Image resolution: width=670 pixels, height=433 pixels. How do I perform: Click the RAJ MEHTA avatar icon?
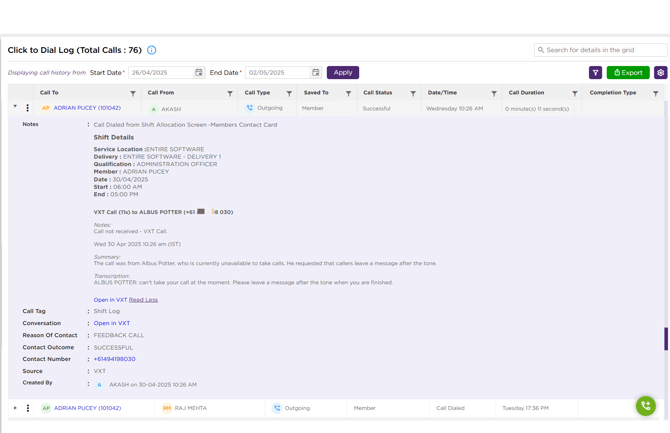[167, 408]
